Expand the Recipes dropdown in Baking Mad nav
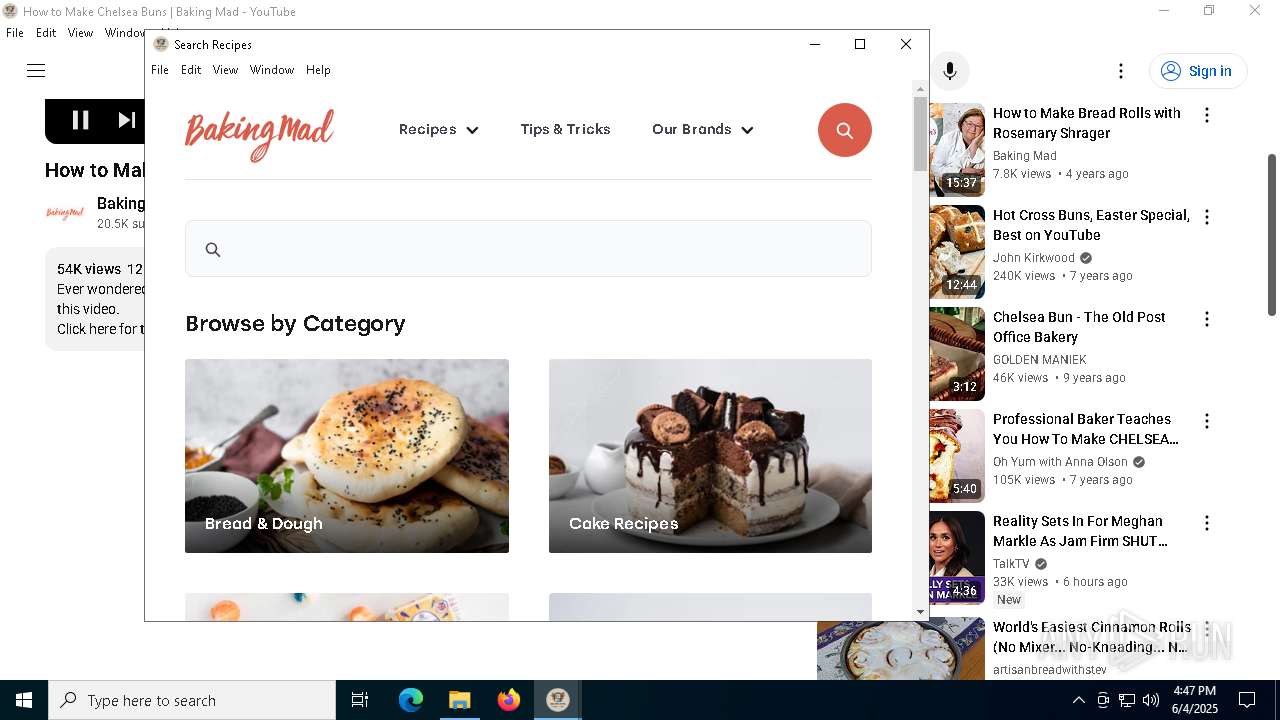1280x720 pixels. coord(439,129)
